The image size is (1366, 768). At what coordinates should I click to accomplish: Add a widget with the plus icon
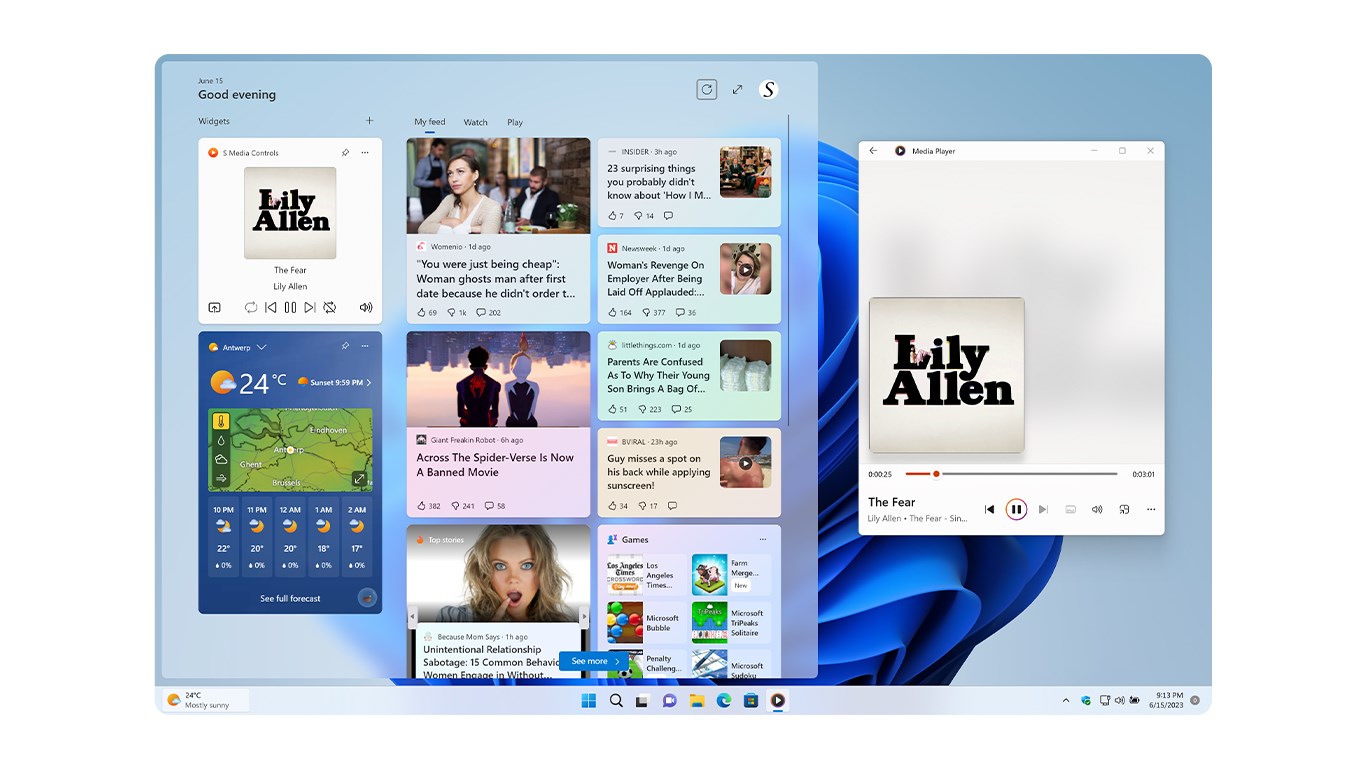point(369,120)
